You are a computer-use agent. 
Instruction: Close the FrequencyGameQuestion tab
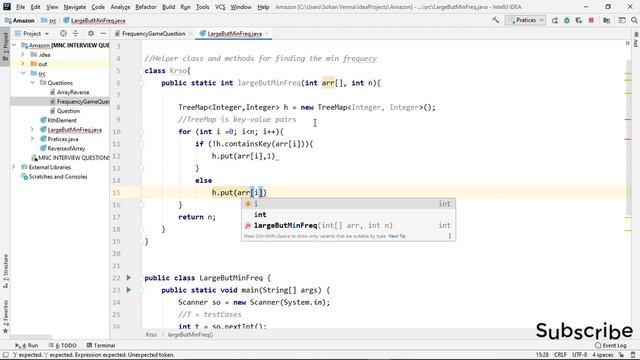click(x=190, y=33)
